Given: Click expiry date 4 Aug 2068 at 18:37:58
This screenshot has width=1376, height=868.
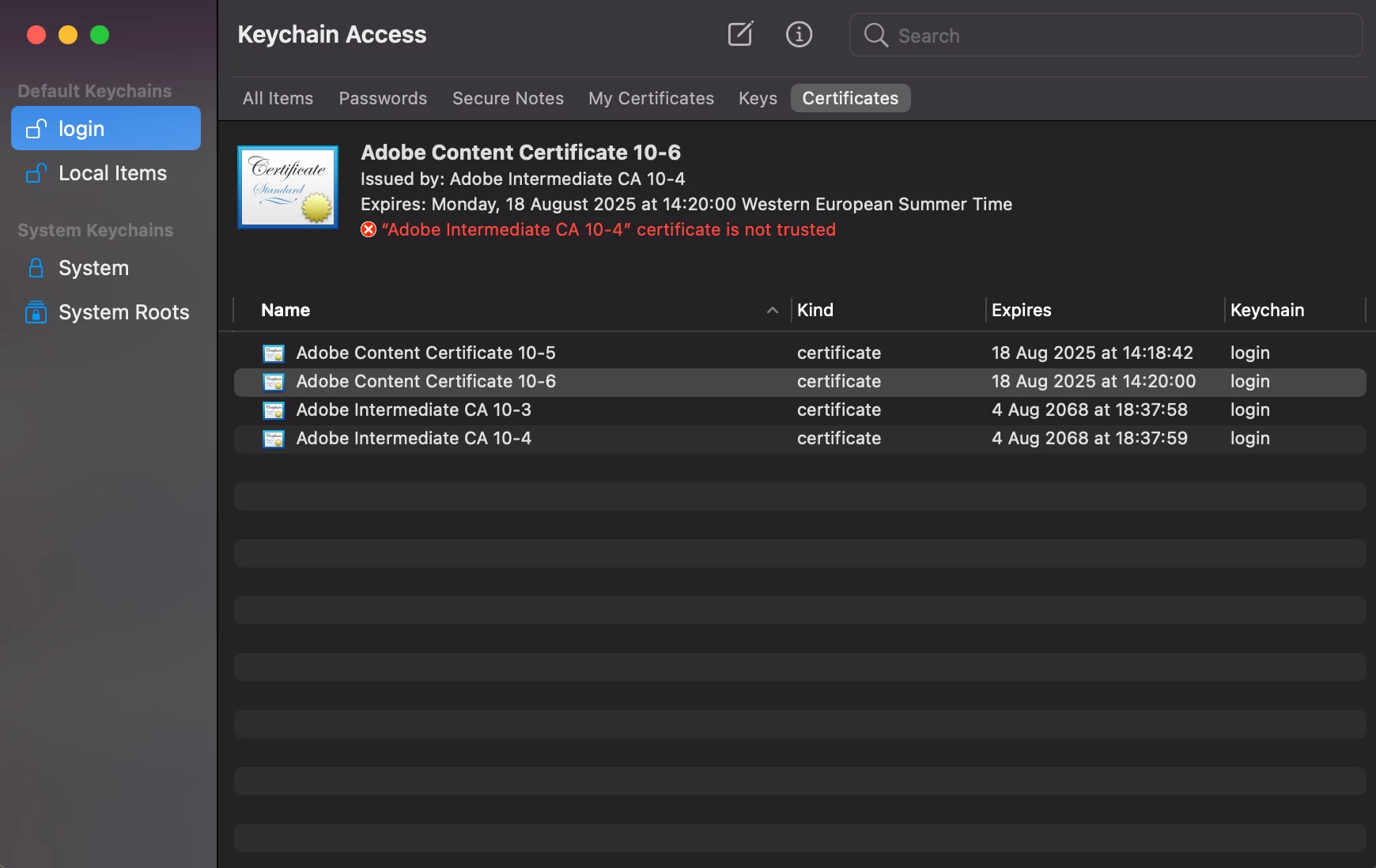Looking at the screenshot, I should [1090, 409].
